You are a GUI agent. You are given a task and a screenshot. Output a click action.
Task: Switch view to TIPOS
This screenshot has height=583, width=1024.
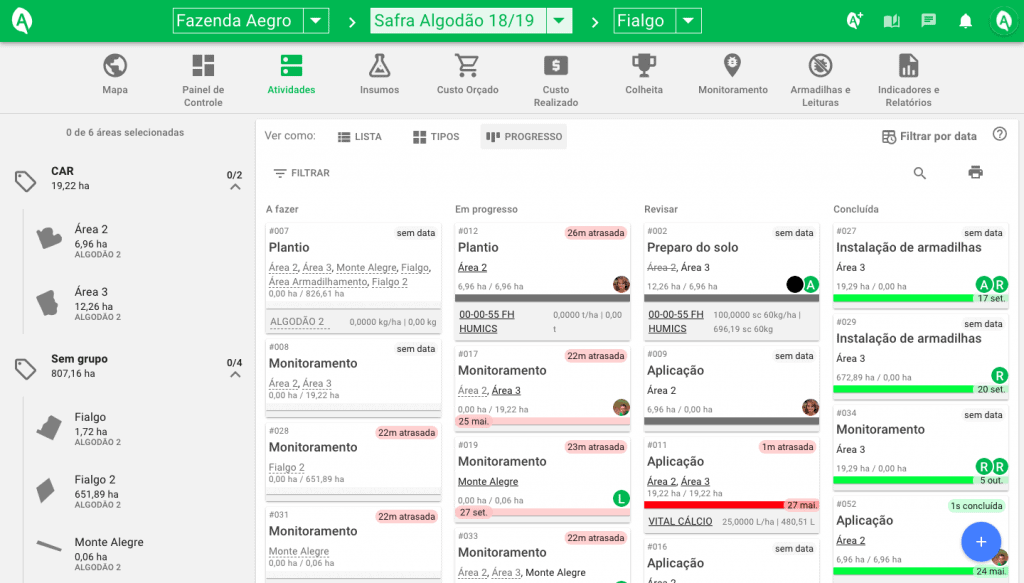point(435,136)
